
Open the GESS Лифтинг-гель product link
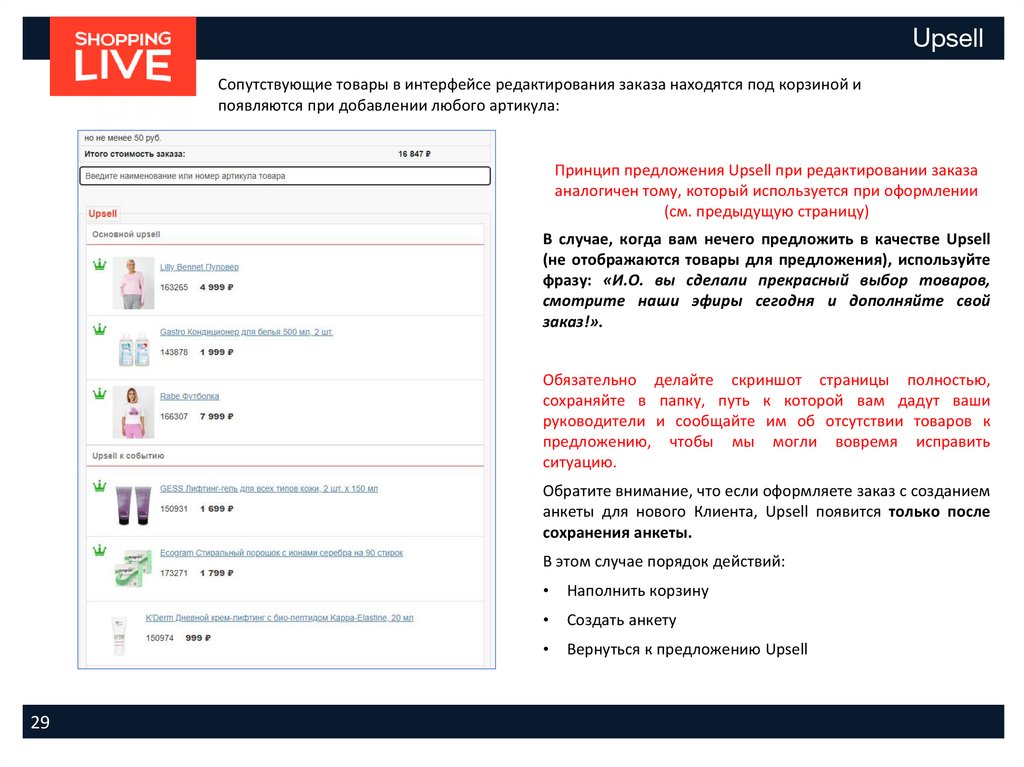point(269,489)
